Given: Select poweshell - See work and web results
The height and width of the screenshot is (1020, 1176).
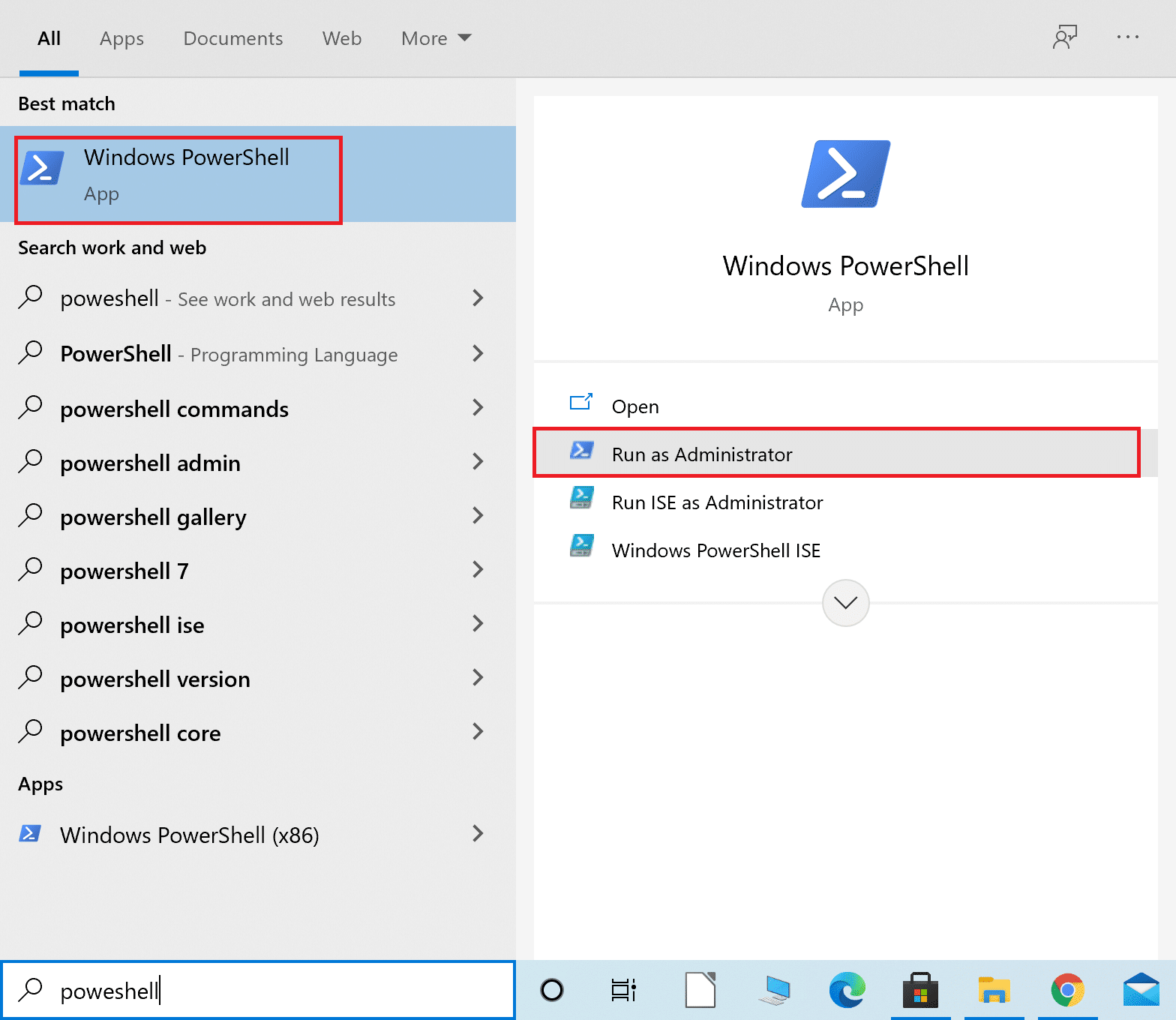Looking at the screenshot, I should (258, 298).
